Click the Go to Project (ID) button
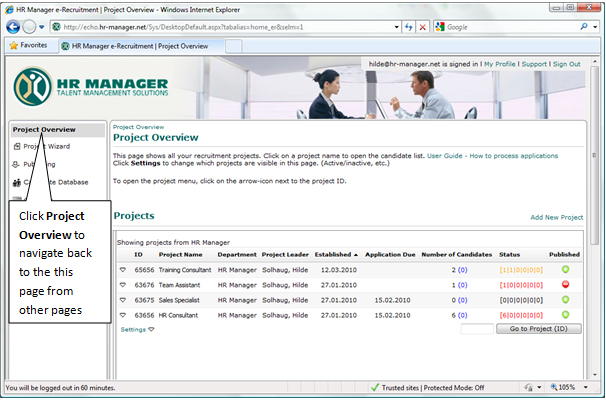Screen dimensions: 606x401 [538, 329]
